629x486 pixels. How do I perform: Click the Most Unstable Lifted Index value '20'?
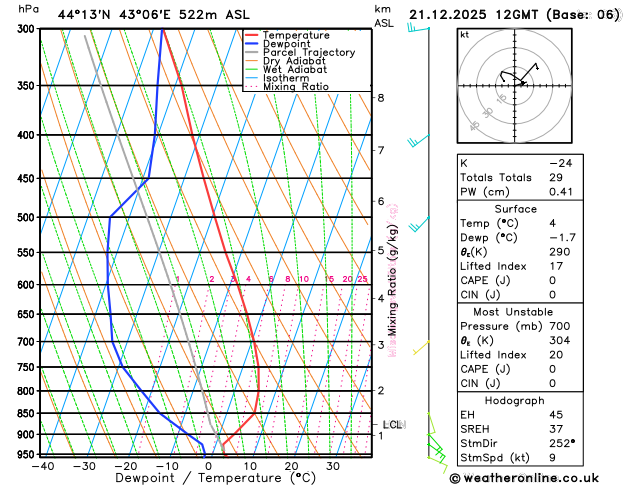(556, 355)
